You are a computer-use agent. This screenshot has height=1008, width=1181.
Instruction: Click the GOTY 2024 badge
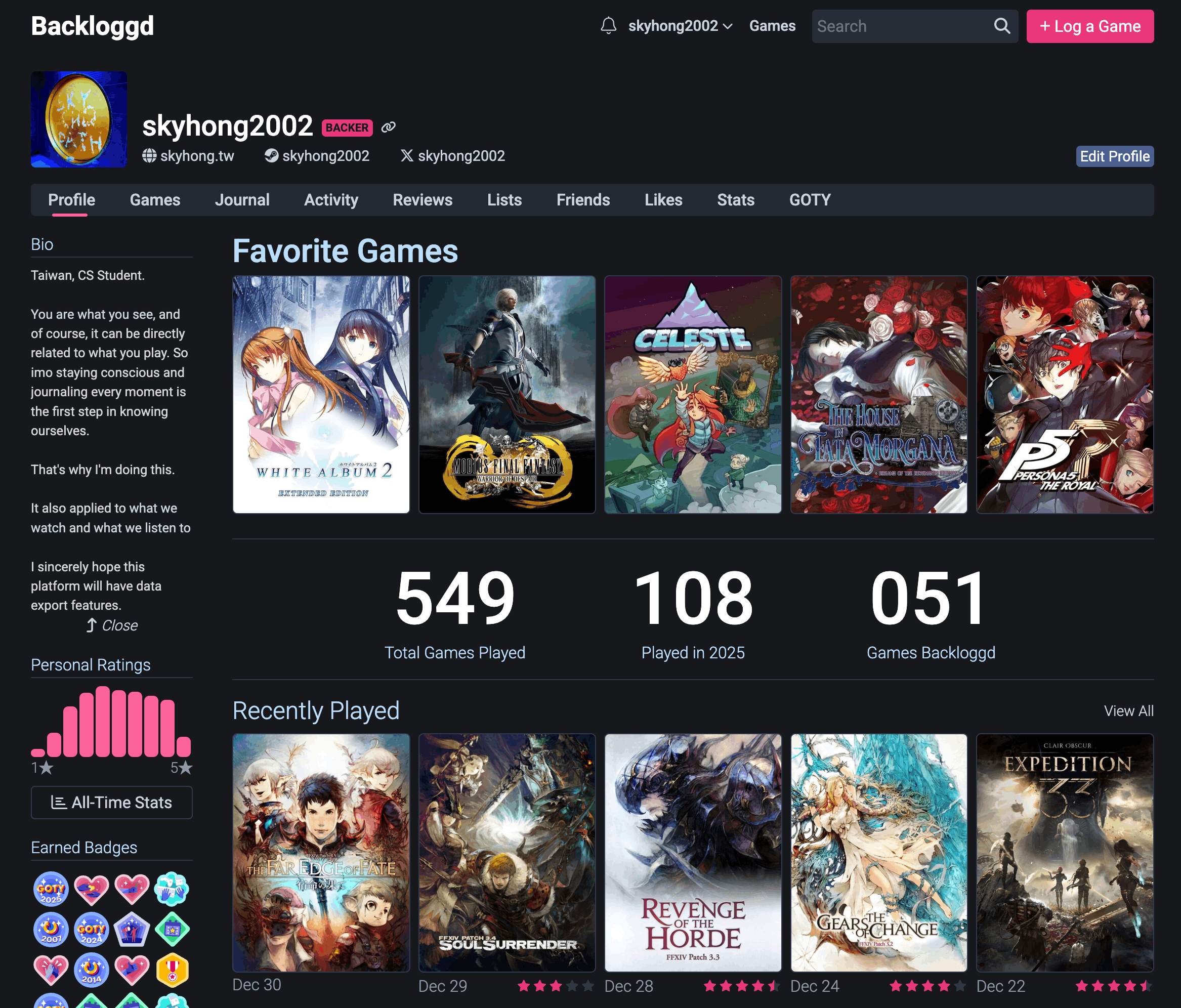pos(91,930)
